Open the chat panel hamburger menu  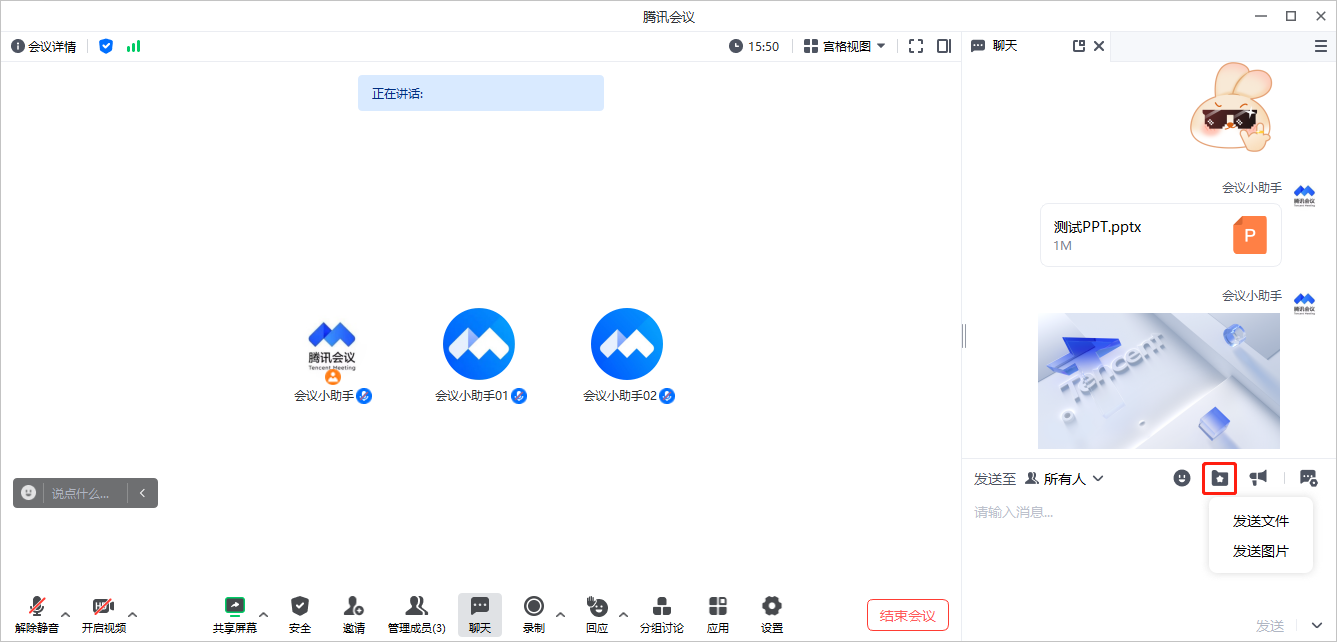coord(1321,46)
